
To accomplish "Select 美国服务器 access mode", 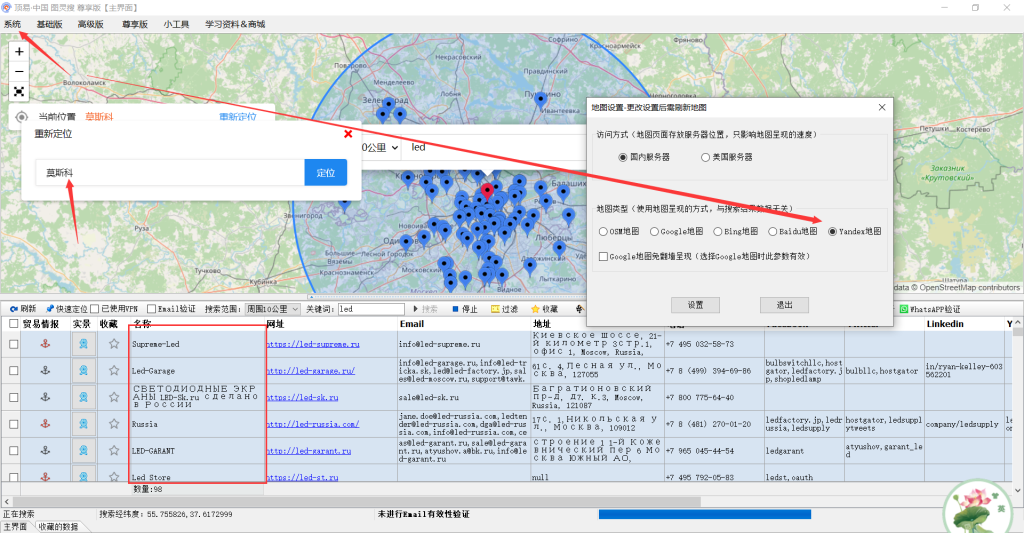I will coord(707,157).
